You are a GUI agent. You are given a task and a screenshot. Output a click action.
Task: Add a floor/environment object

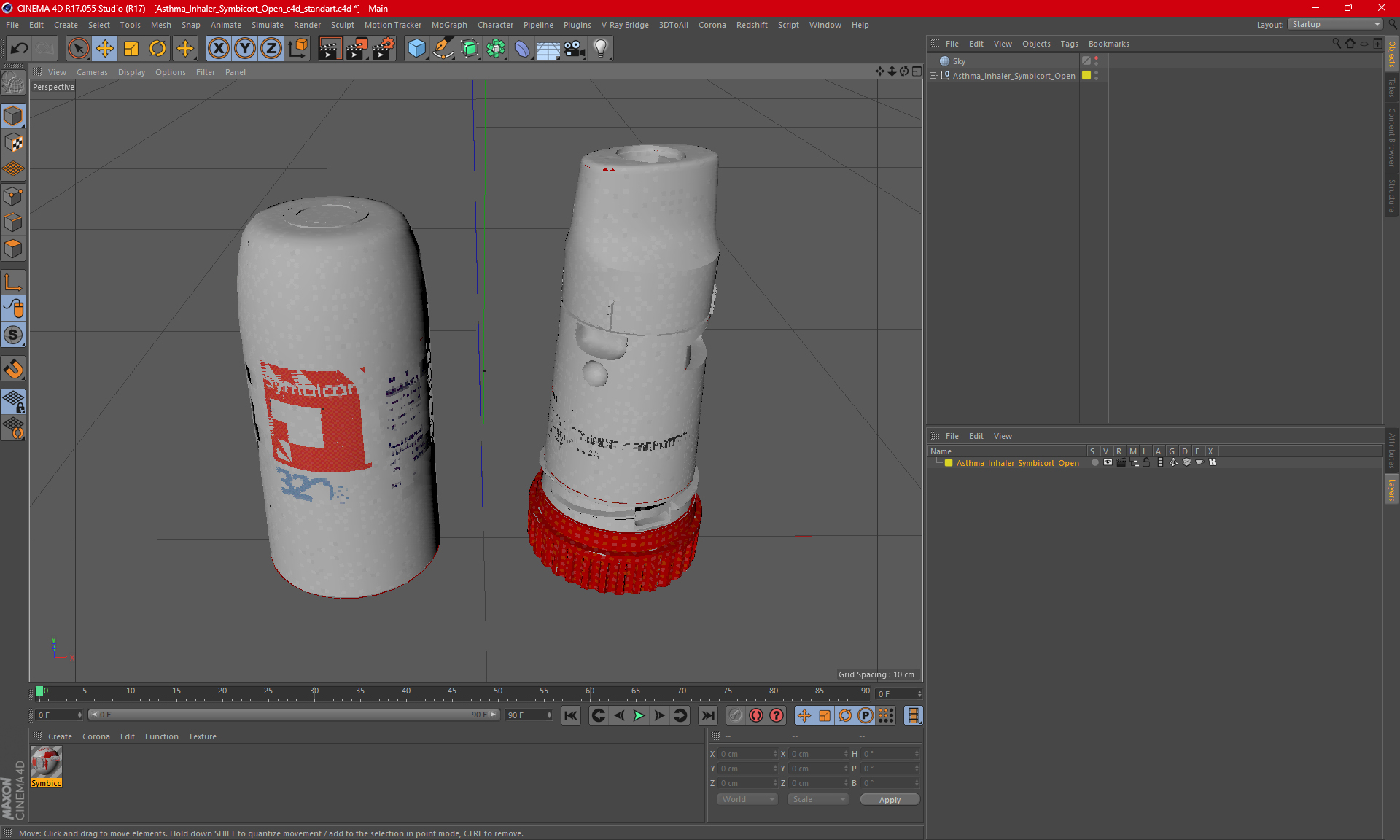[548, 49]
